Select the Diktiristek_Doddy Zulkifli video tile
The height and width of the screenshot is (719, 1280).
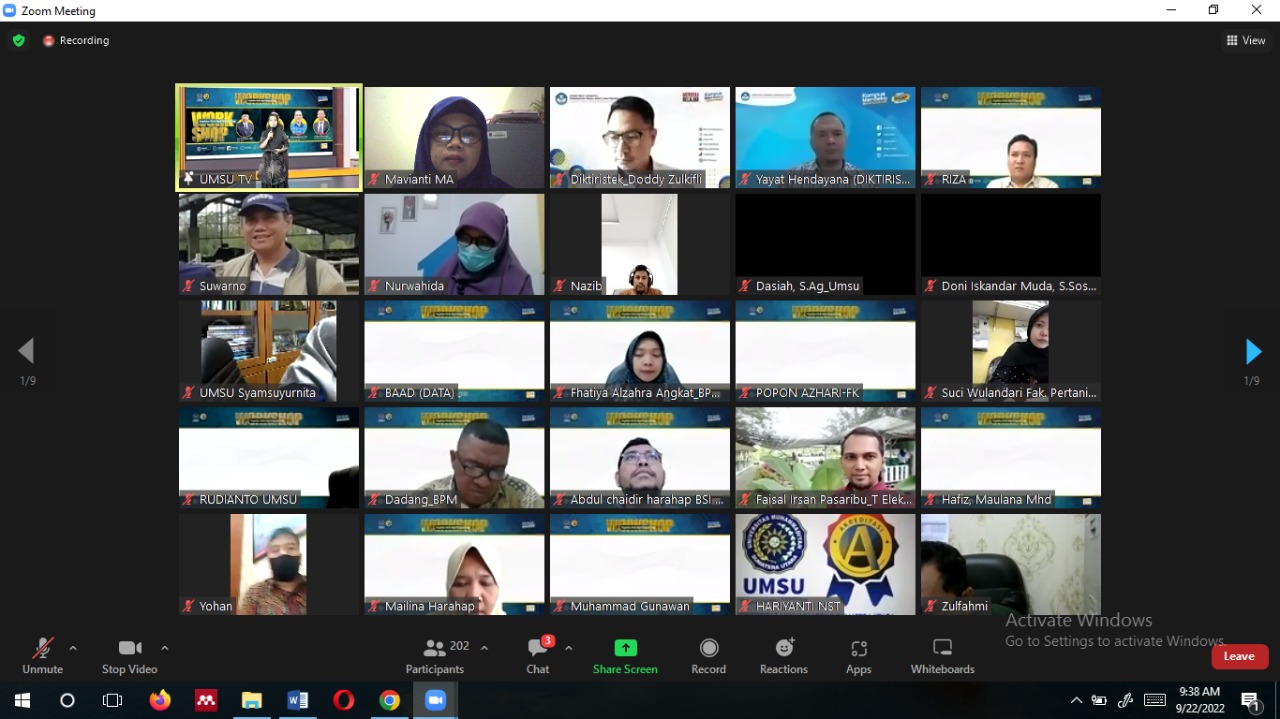pos(640,137)
